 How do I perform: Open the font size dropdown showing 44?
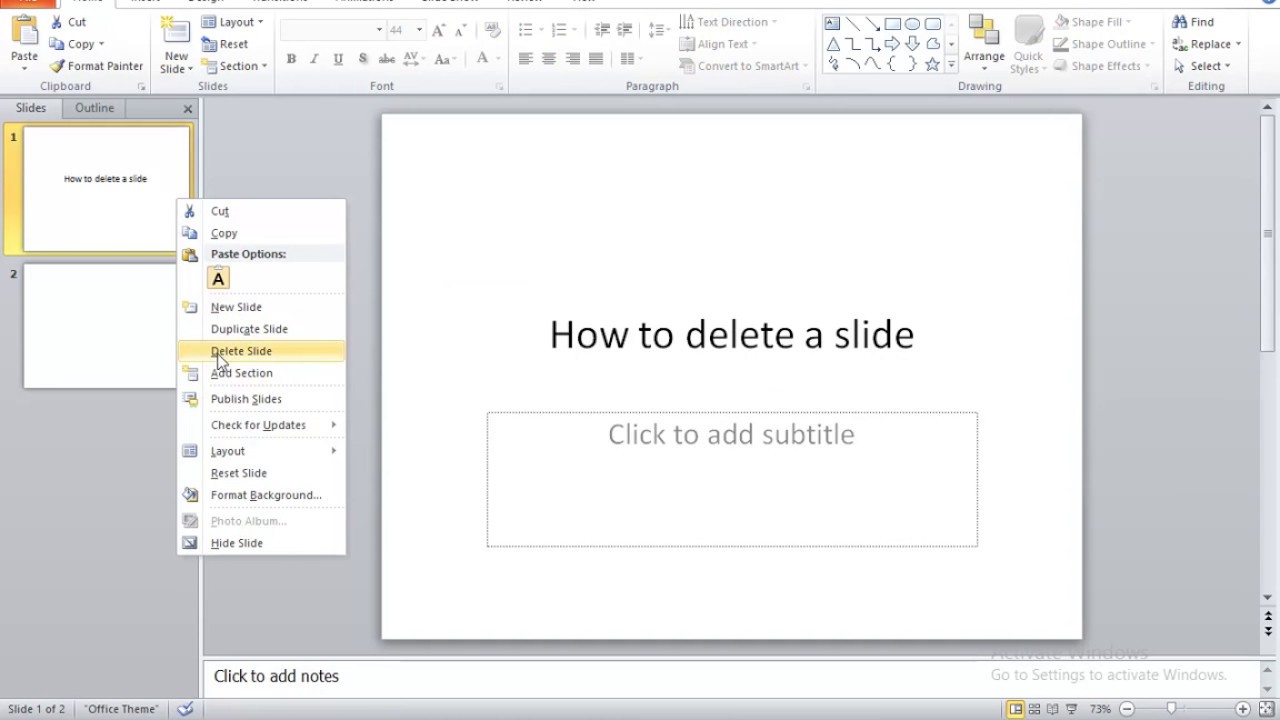(x=419, y=30)
